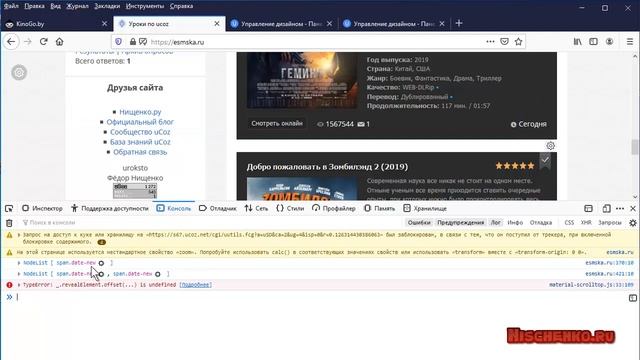This screenshot has height=360, width=640.
Task: Click the Смотреть онлайн button
Action: 277,123
